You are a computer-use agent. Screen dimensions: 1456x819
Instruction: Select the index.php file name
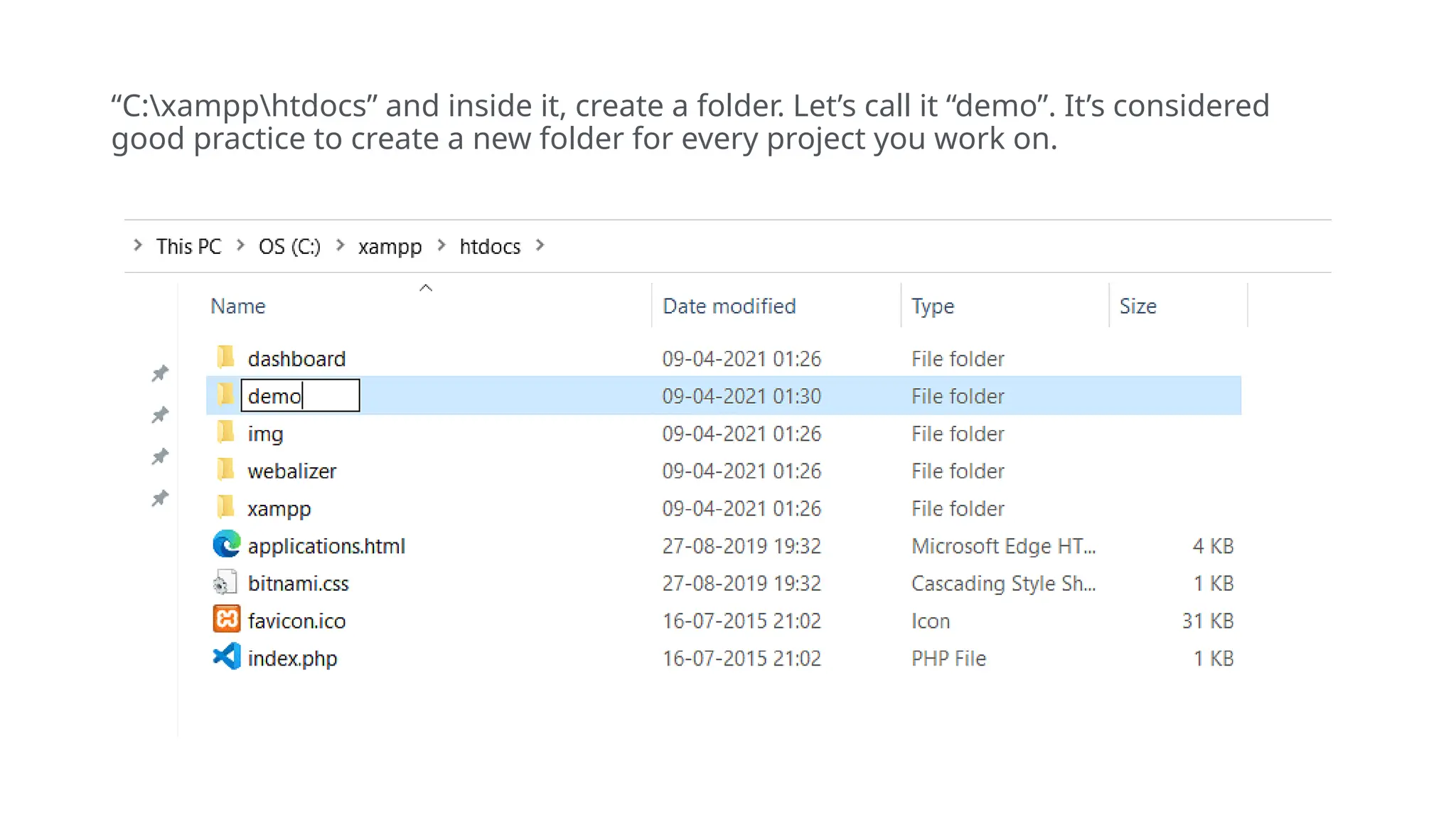point(292,659)
